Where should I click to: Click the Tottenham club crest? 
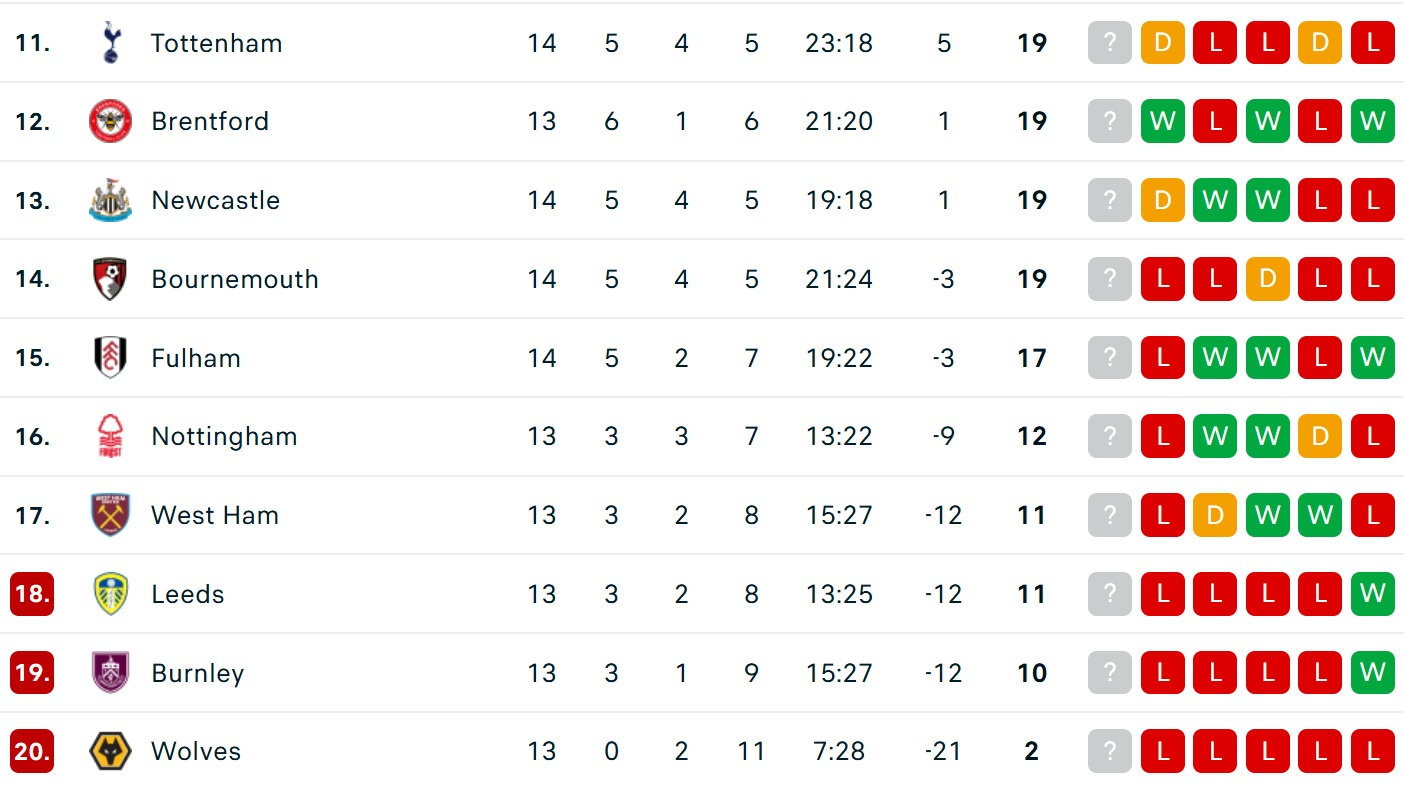point(110,43)
